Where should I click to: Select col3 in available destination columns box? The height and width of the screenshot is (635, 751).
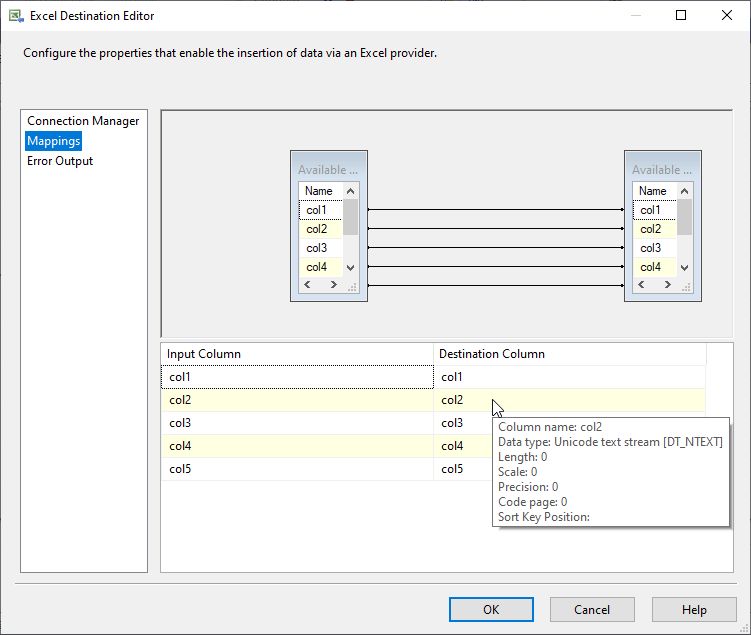tap(654, 248)
